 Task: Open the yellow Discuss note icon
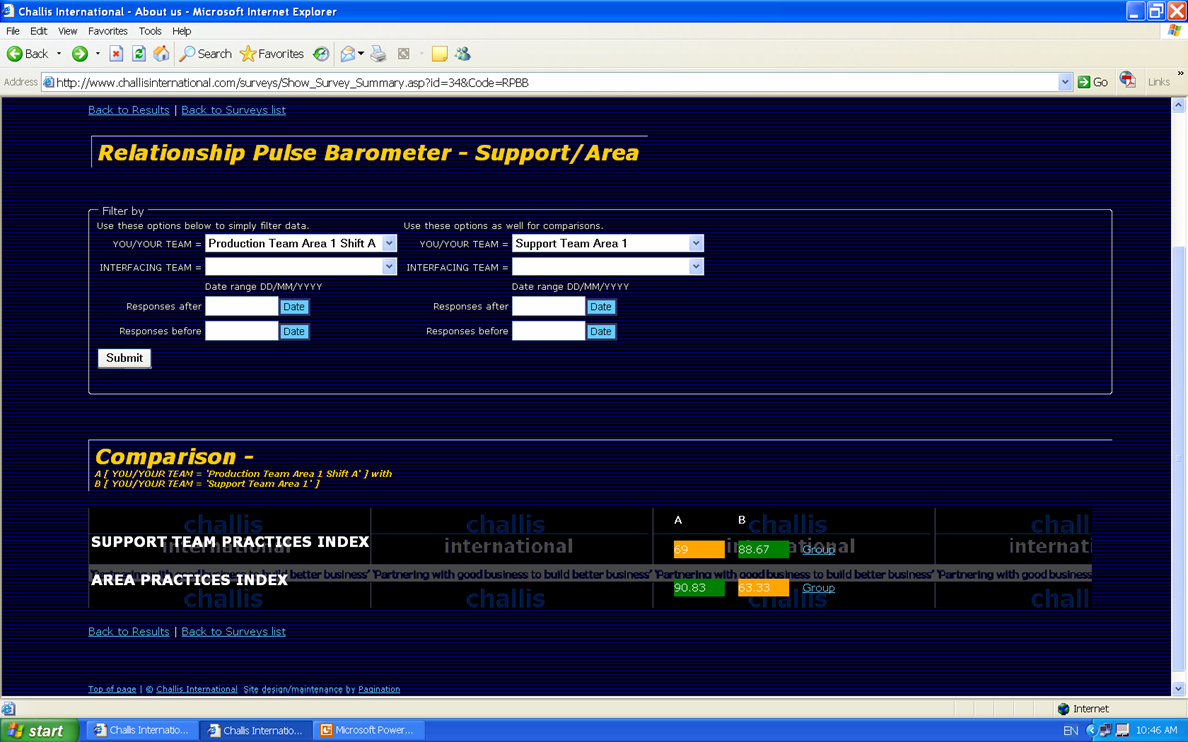439,54
